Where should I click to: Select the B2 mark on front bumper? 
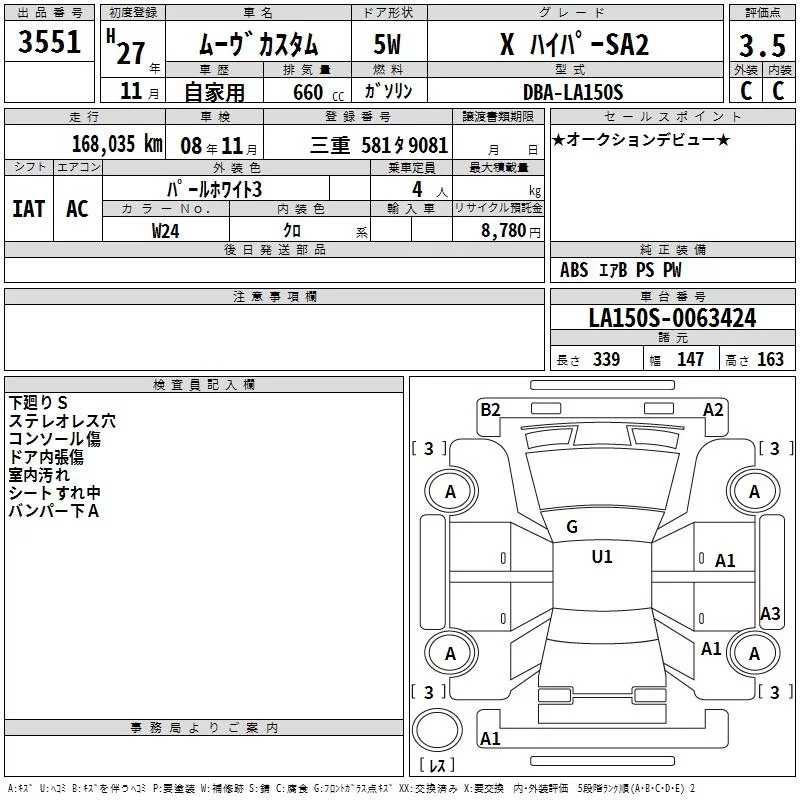(x=490, y=410)
